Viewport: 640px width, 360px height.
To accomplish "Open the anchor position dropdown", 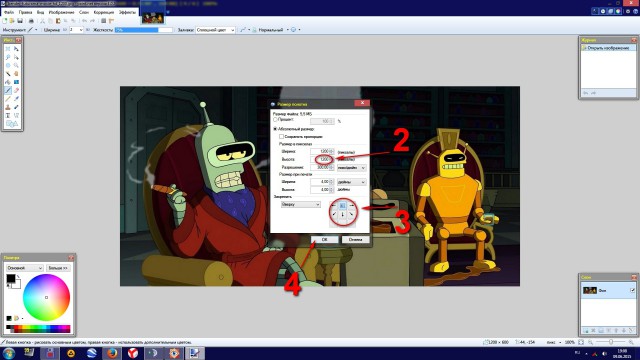I will tap(300, 204).
